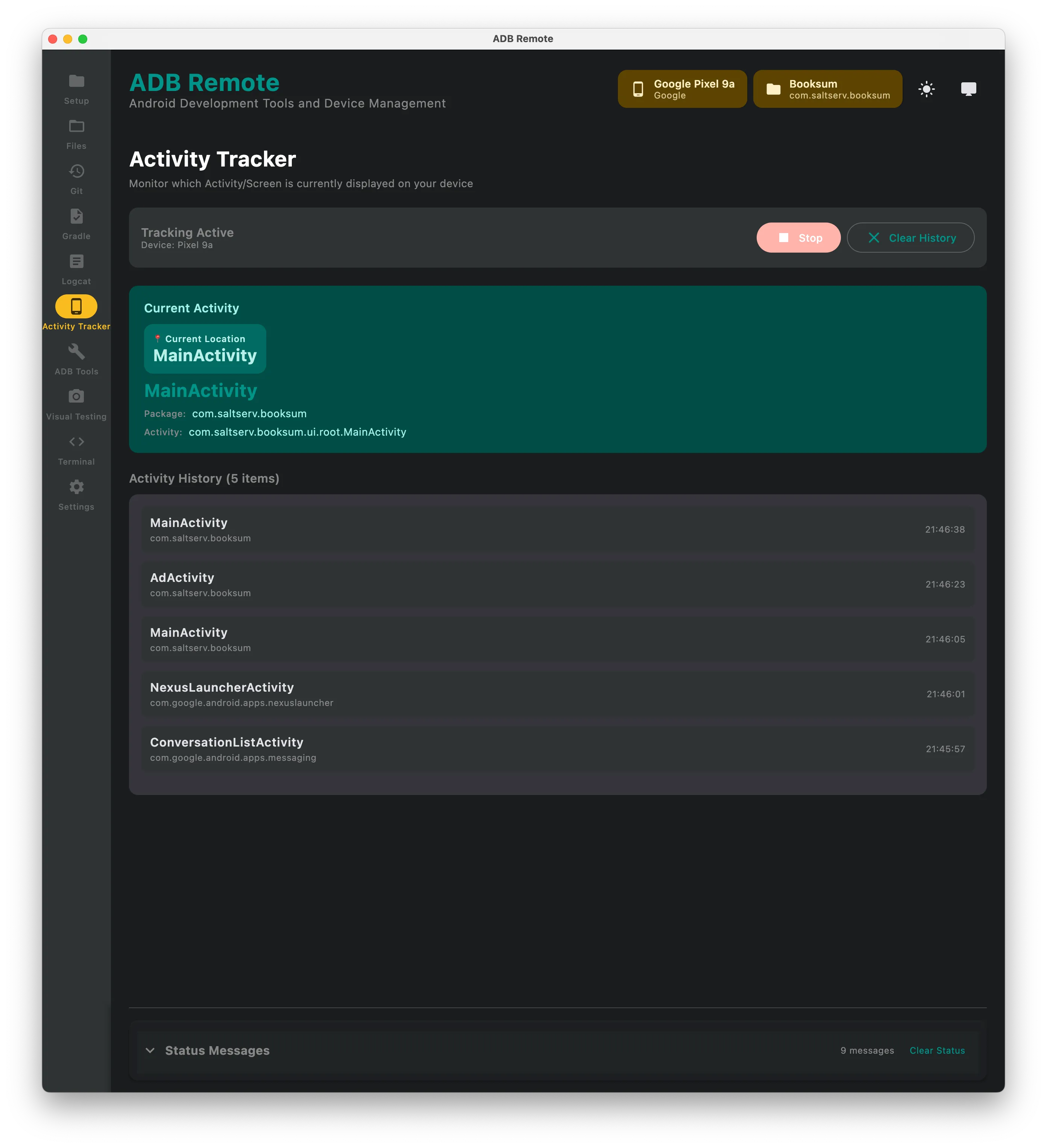Open the Booksum project selector
This screenshot has width=1047, height=1148.
[x=828, y=89]
